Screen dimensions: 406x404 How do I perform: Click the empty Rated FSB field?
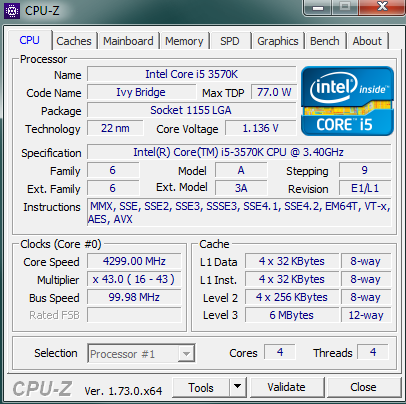point(134,315)
